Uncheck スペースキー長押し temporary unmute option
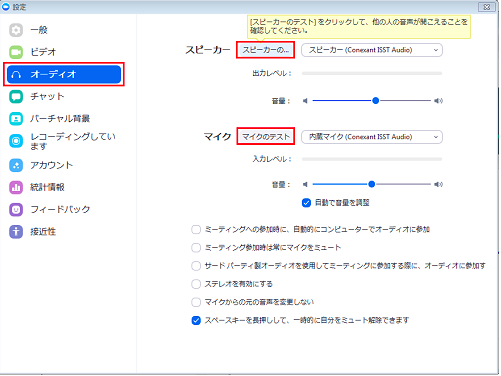 pyautogui.click(x=196, y=320)
